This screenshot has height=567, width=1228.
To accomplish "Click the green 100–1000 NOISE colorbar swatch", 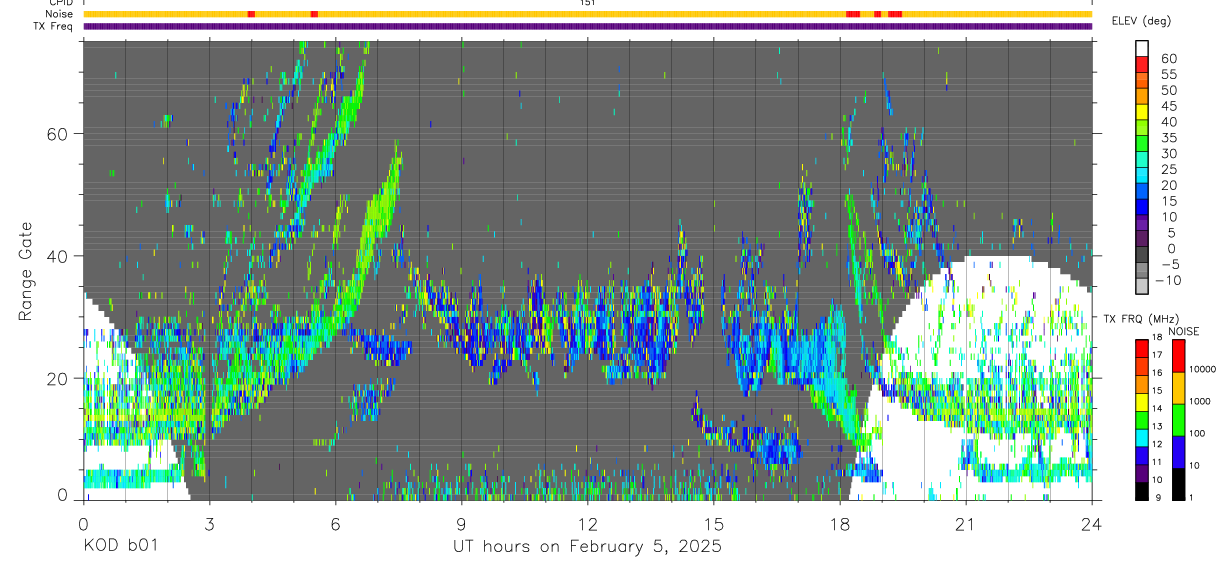I will tap(1179, 419).
